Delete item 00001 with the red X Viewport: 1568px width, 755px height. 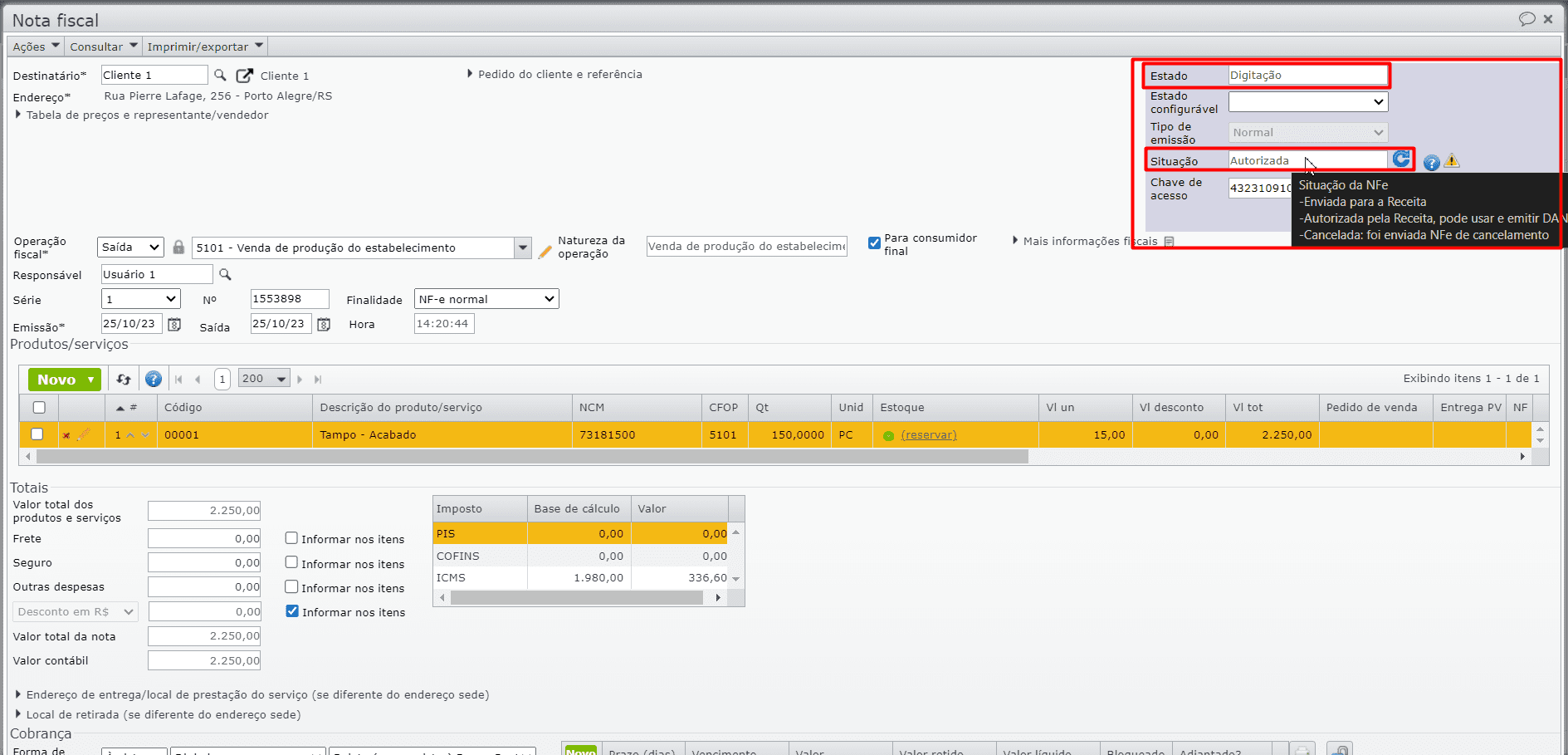66,435
